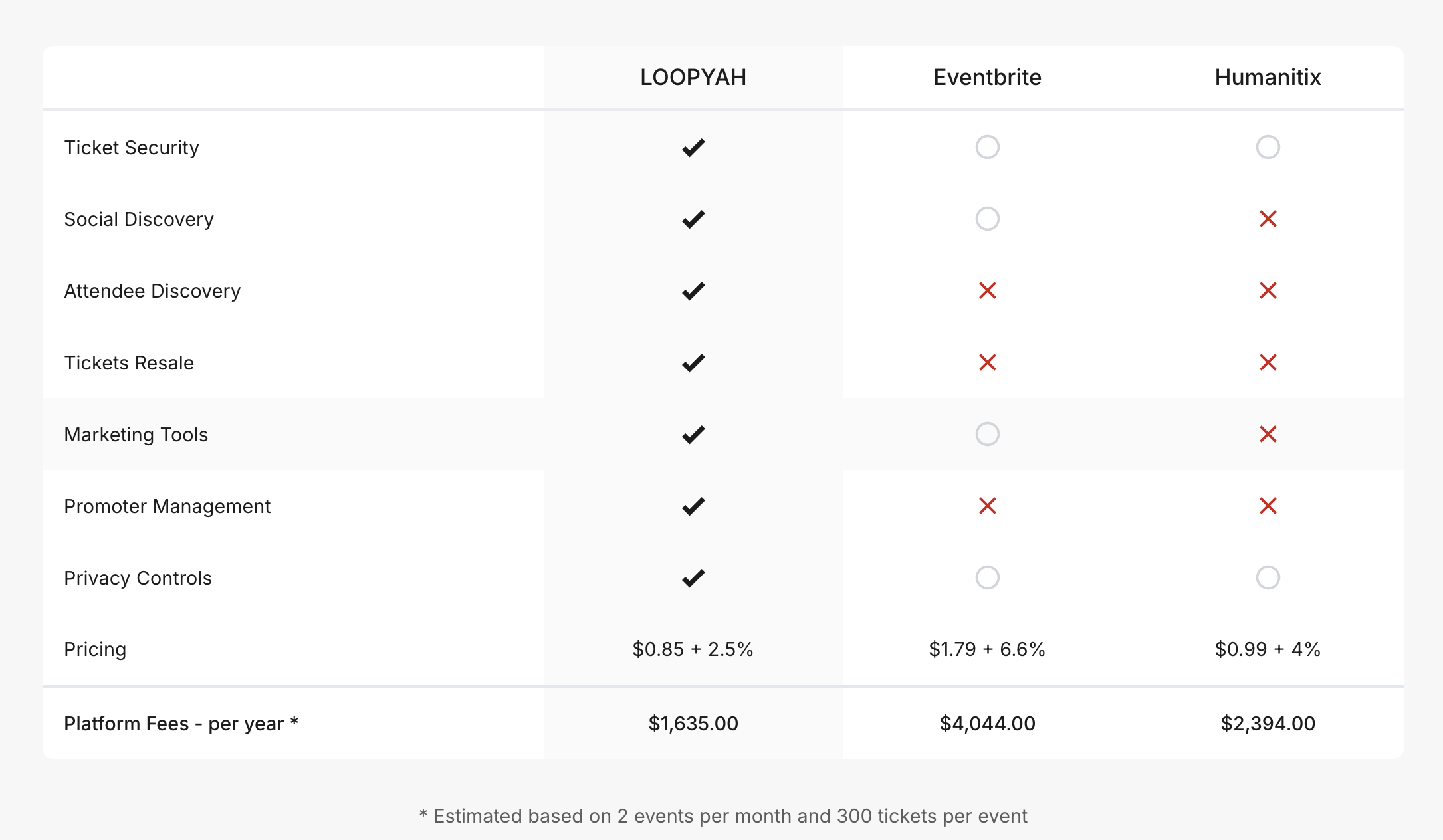Click Eventbrite pricing $1.79 + 6.6%
1443x840 pixels.
click(x=988, y=649)
